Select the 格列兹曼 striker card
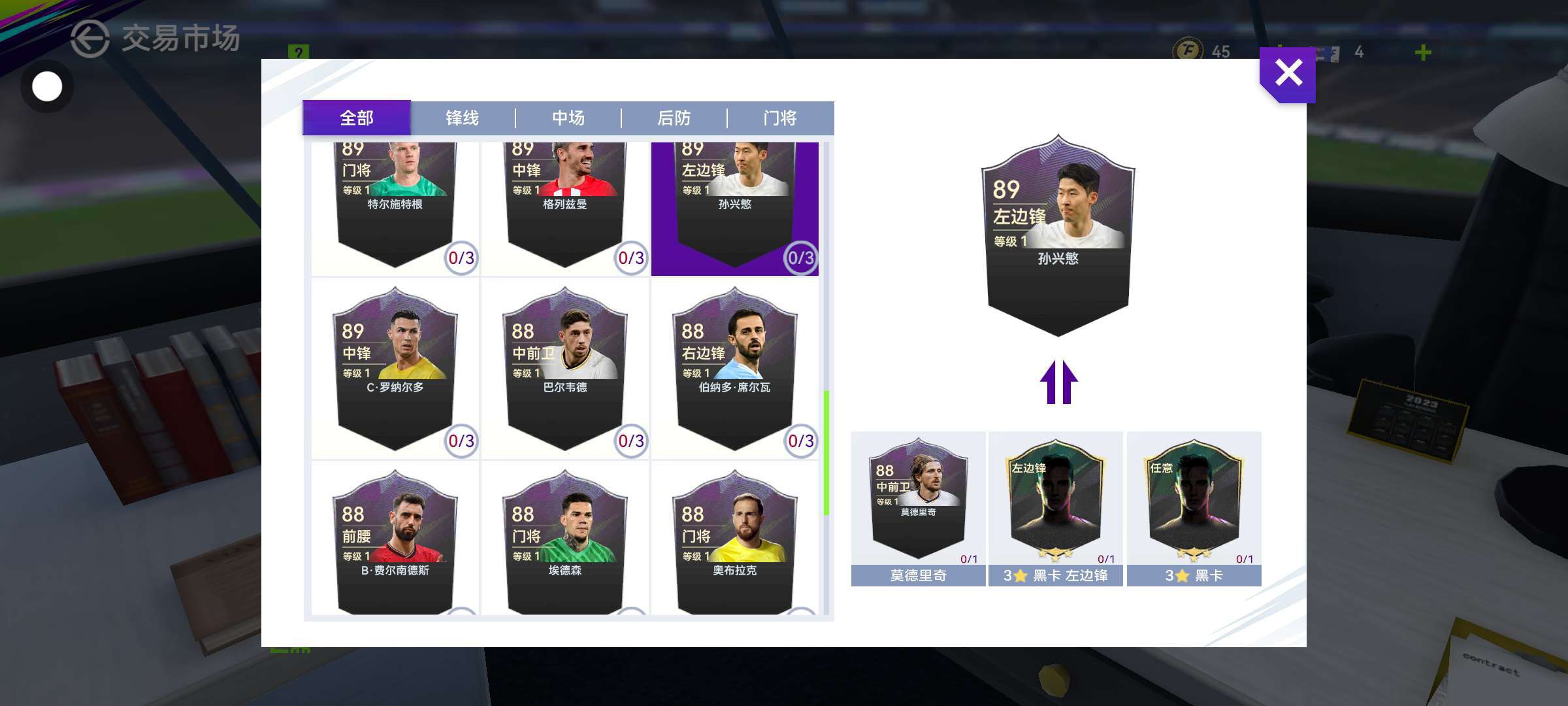1568x706 pixels. (x=565, y=208)
